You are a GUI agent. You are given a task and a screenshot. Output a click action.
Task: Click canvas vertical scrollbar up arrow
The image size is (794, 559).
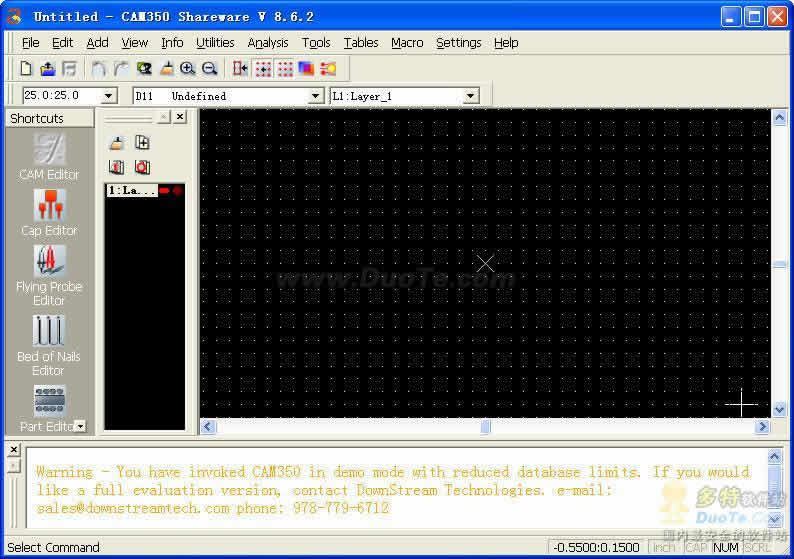(x=780, y=118)
